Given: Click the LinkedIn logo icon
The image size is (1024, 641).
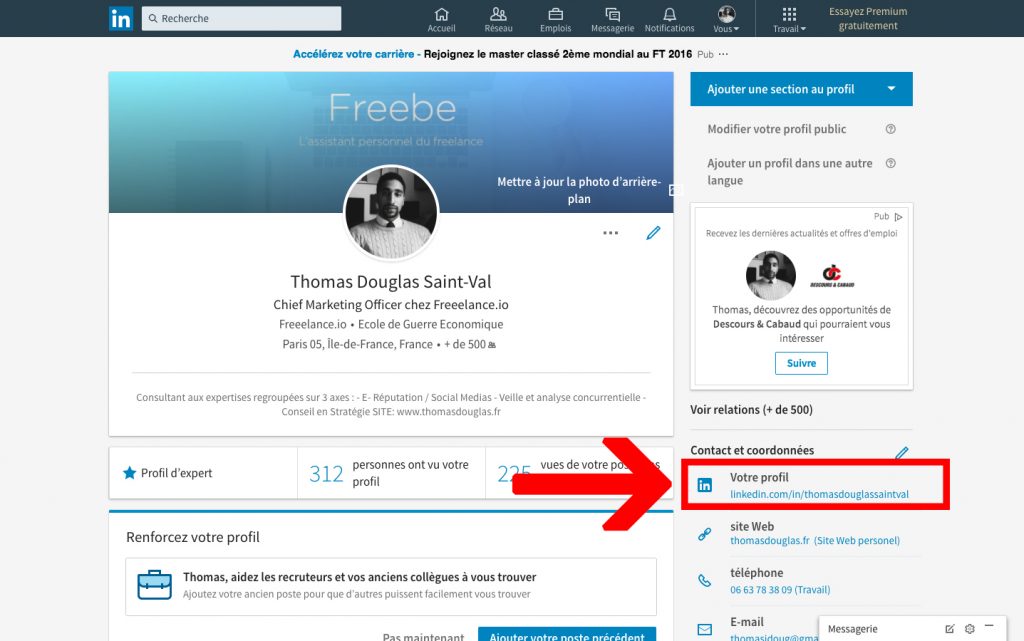Looking at the screenshot, I should (x=121, y=18).
